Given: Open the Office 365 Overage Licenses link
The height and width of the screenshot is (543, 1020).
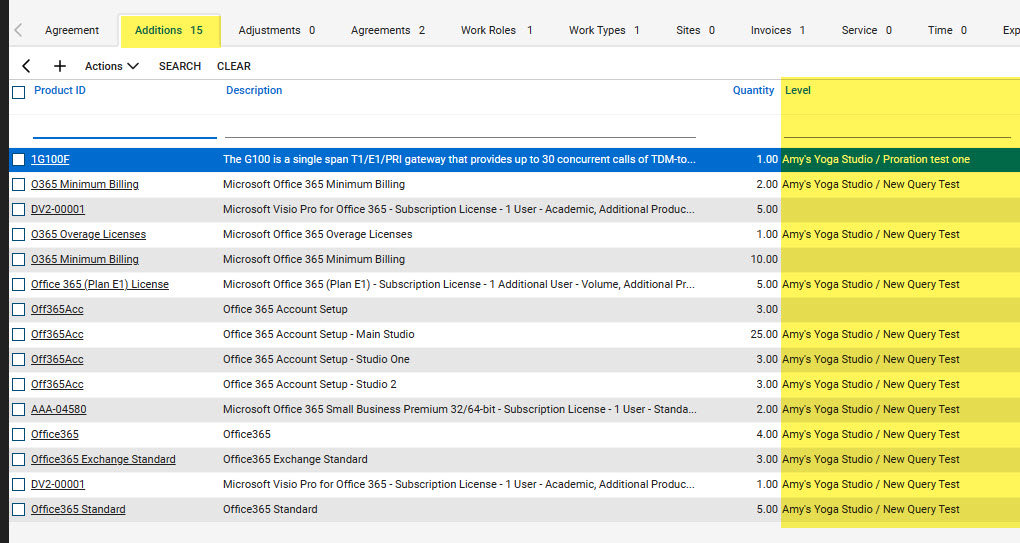Looking at the screenshot, I should [x=88, y=234].
